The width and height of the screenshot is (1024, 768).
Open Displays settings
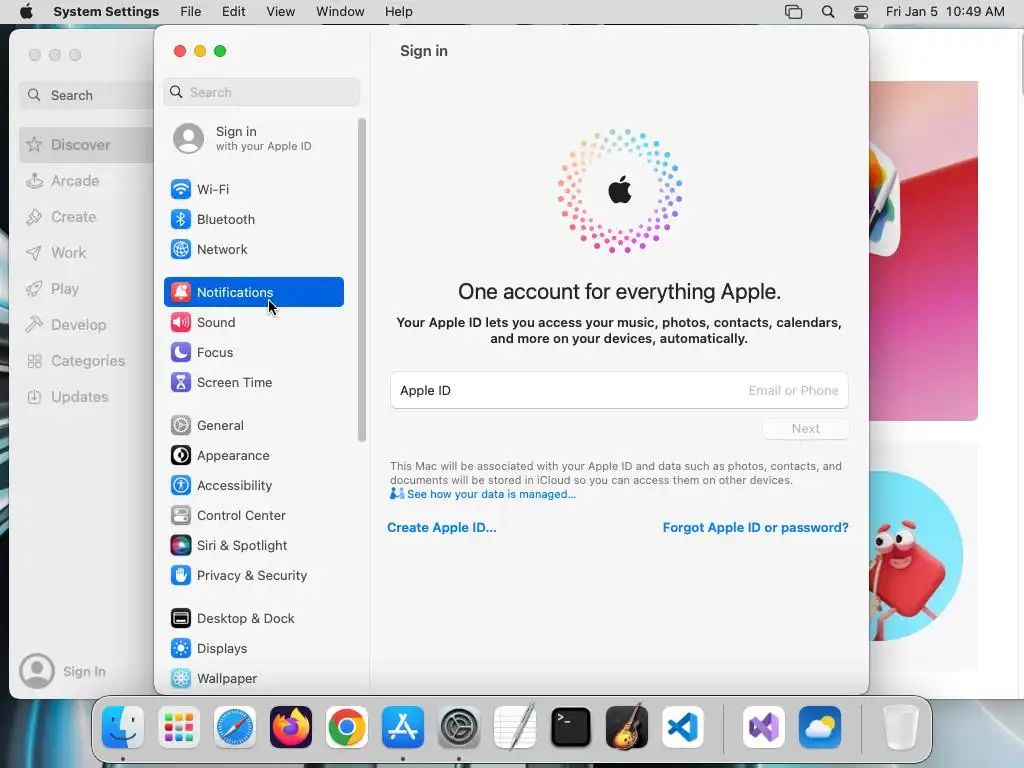(x=253, y=648)
